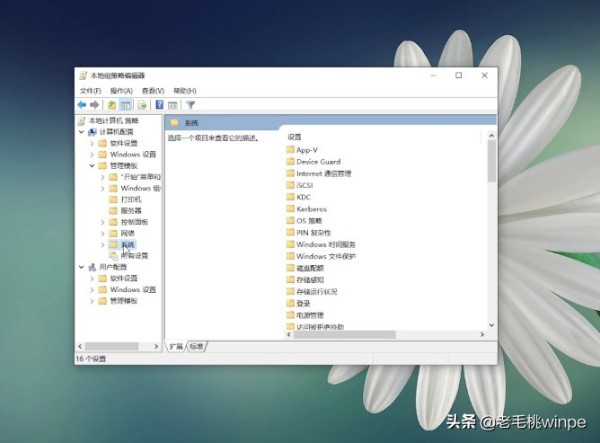This screenshot has height=443, width=600.
Task: Open the blue Help toolbar icon
Action: point(159,104)
